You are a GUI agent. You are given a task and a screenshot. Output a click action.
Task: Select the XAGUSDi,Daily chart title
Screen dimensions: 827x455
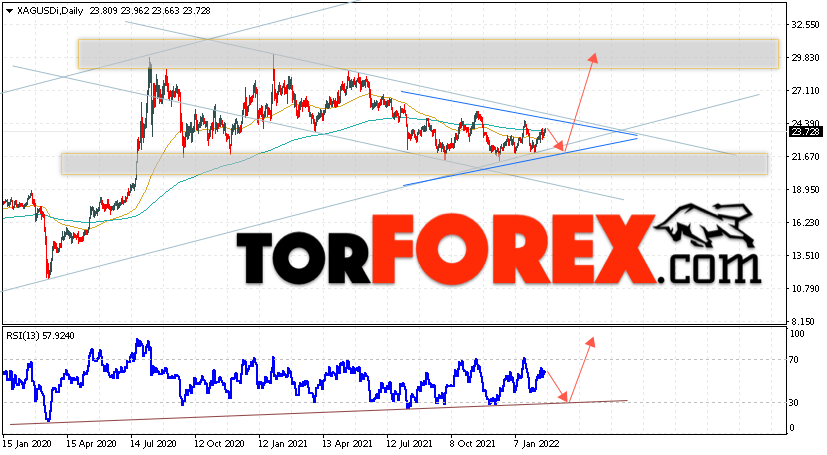point(50,11)
